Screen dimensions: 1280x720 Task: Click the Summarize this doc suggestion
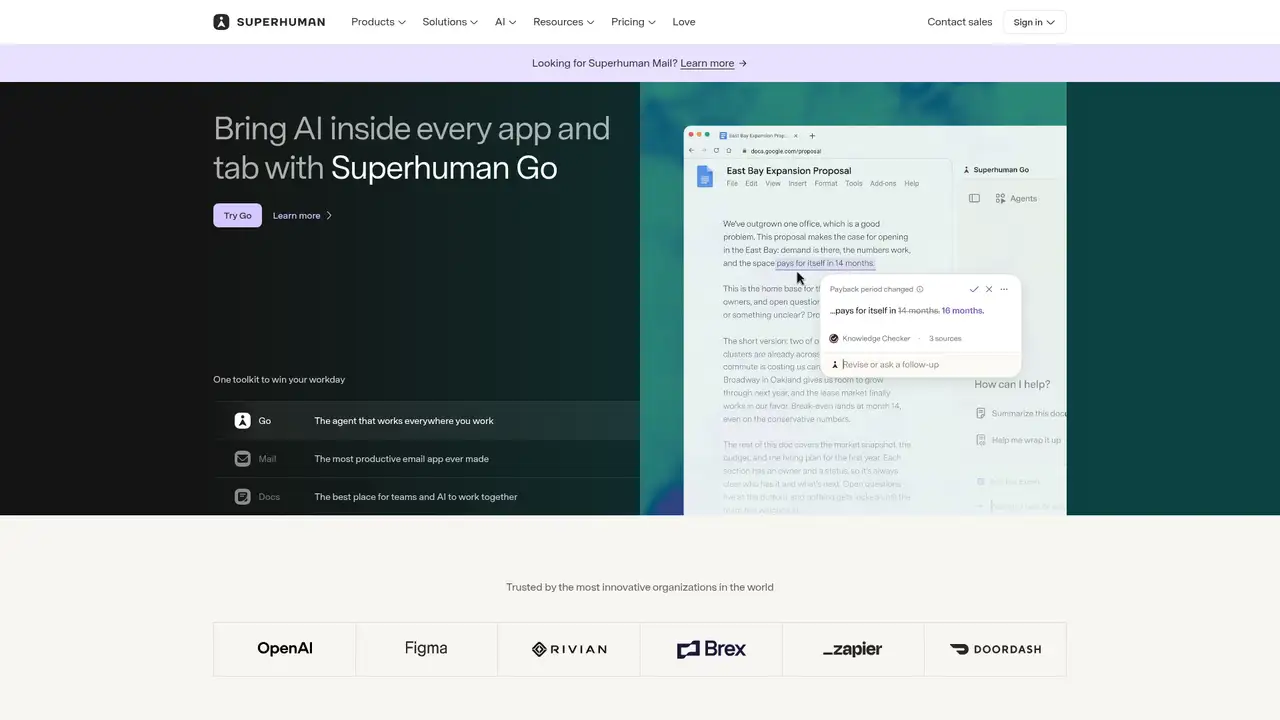pos(1020,413)
